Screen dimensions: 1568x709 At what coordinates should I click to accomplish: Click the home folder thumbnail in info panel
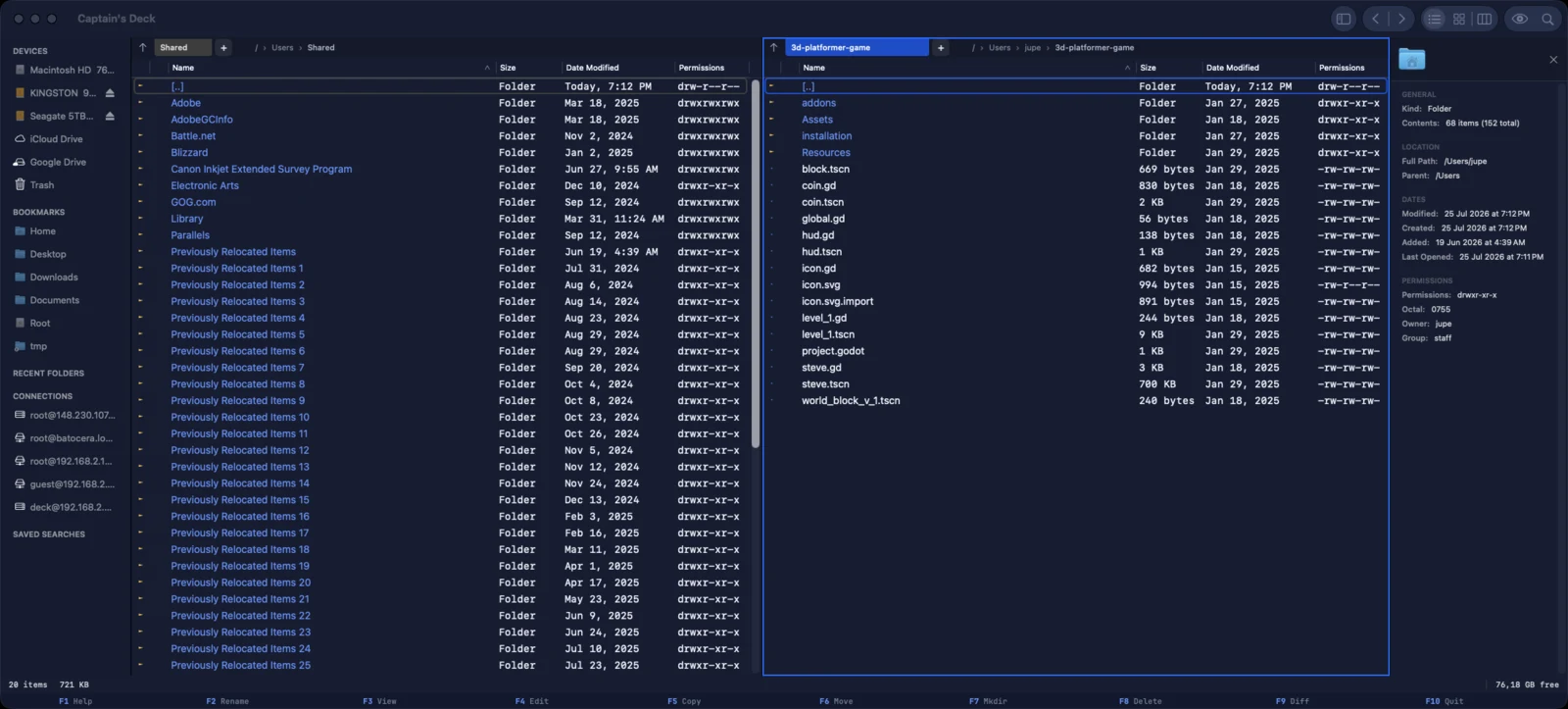coord(1411,59)
